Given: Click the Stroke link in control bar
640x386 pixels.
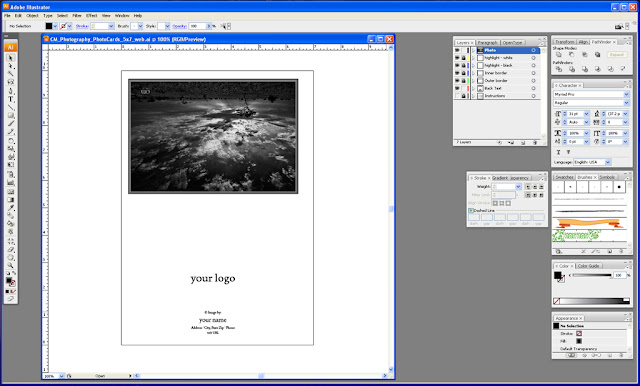Looking at the screenshot, I should 82,26.
